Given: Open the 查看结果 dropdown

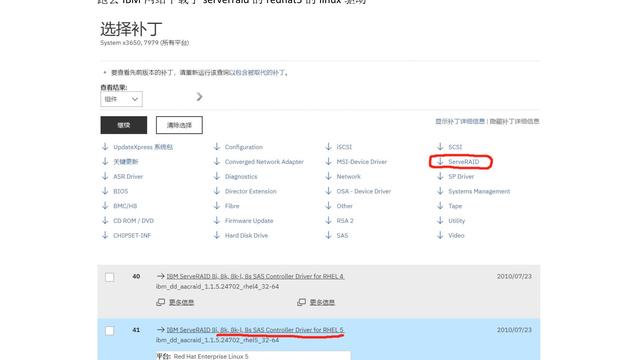Looking at the screenshot, I should 121,99.
